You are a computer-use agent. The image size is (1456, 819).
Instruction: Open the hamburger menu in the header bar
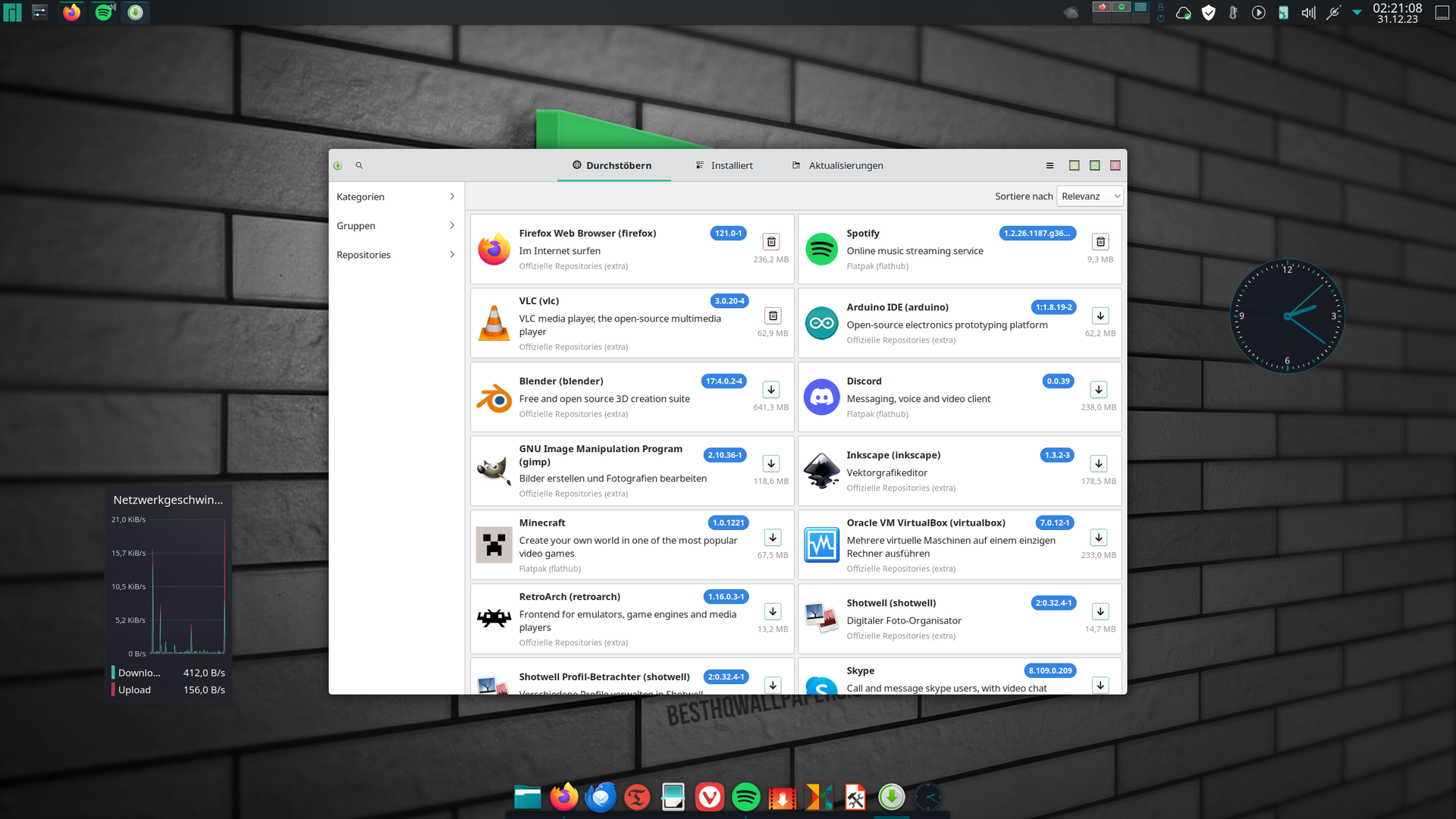click(x=1050, y=165)
